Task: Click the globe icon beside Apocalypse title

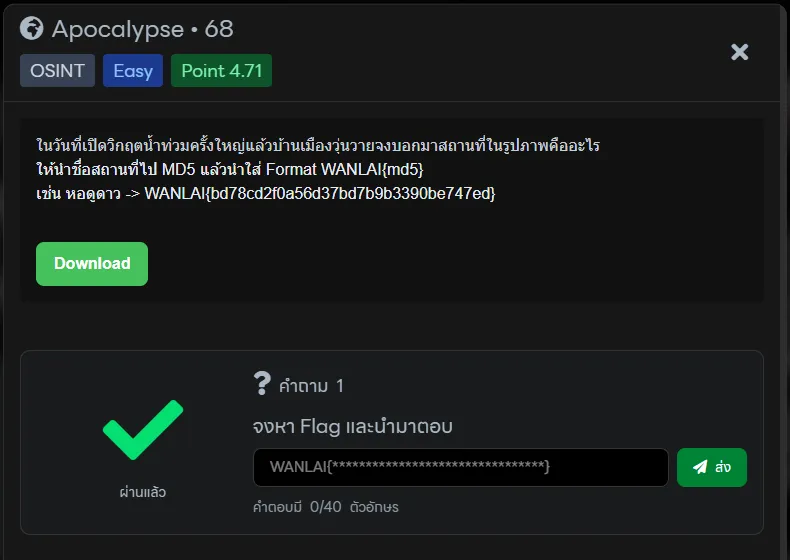Action: 32,29
